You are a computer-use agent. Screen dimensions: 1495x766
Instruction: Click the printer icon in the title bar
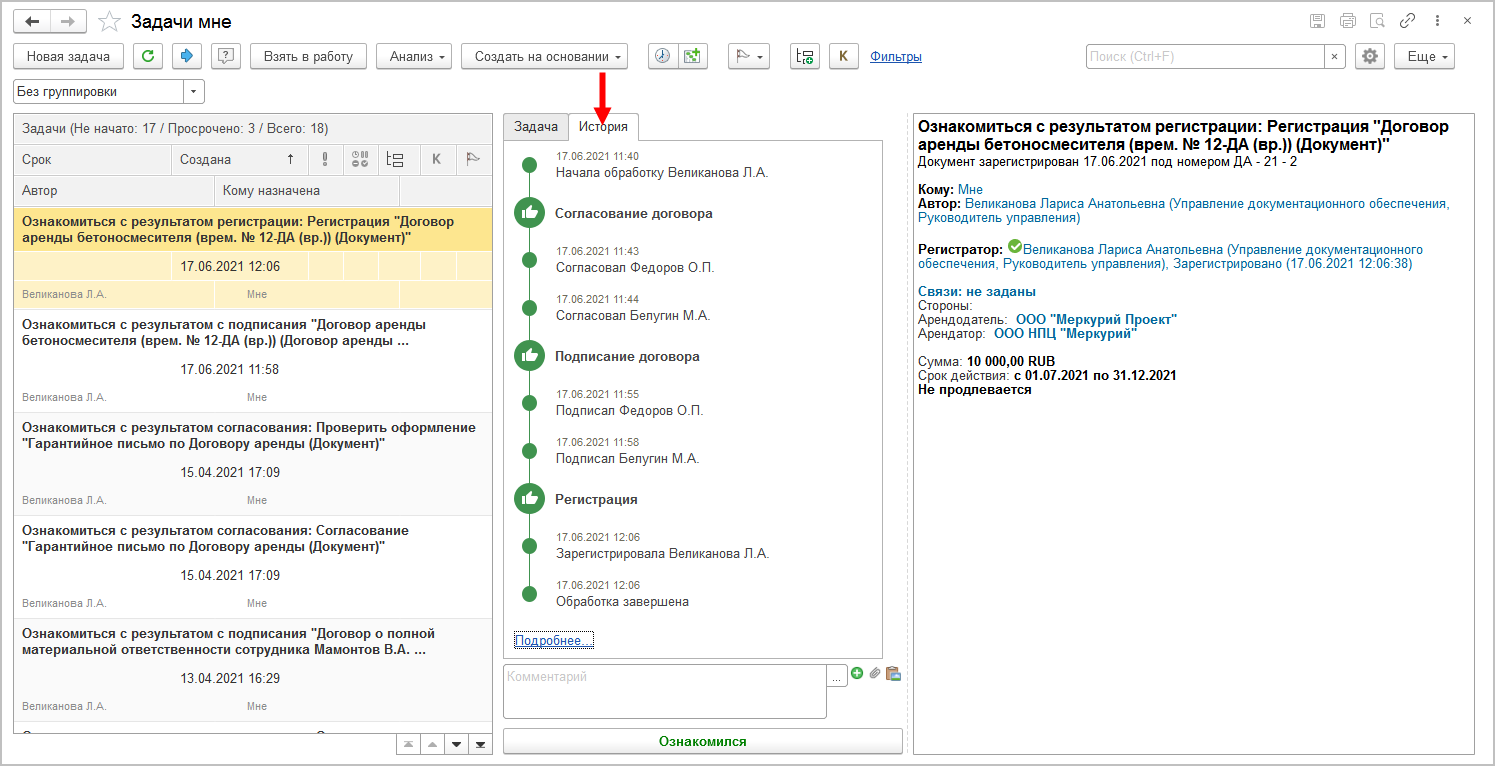pyautogui.click(x=1347, y=21)
